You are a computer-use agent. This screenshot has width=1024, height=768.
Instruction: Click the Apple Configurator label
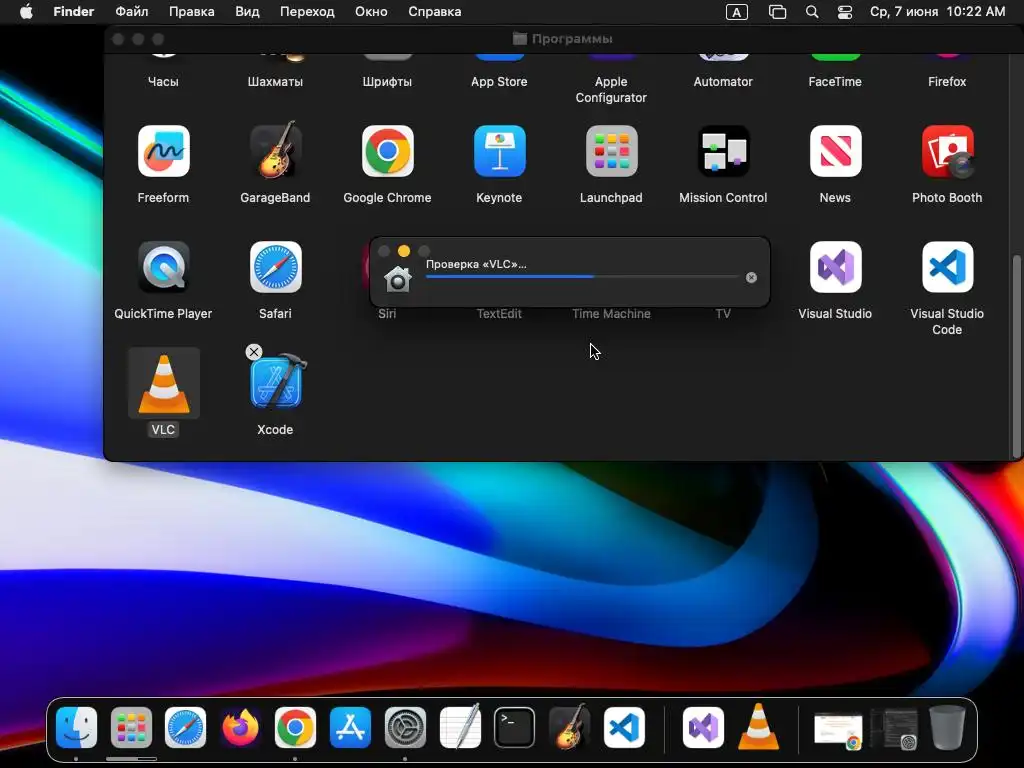coord(611,89)
